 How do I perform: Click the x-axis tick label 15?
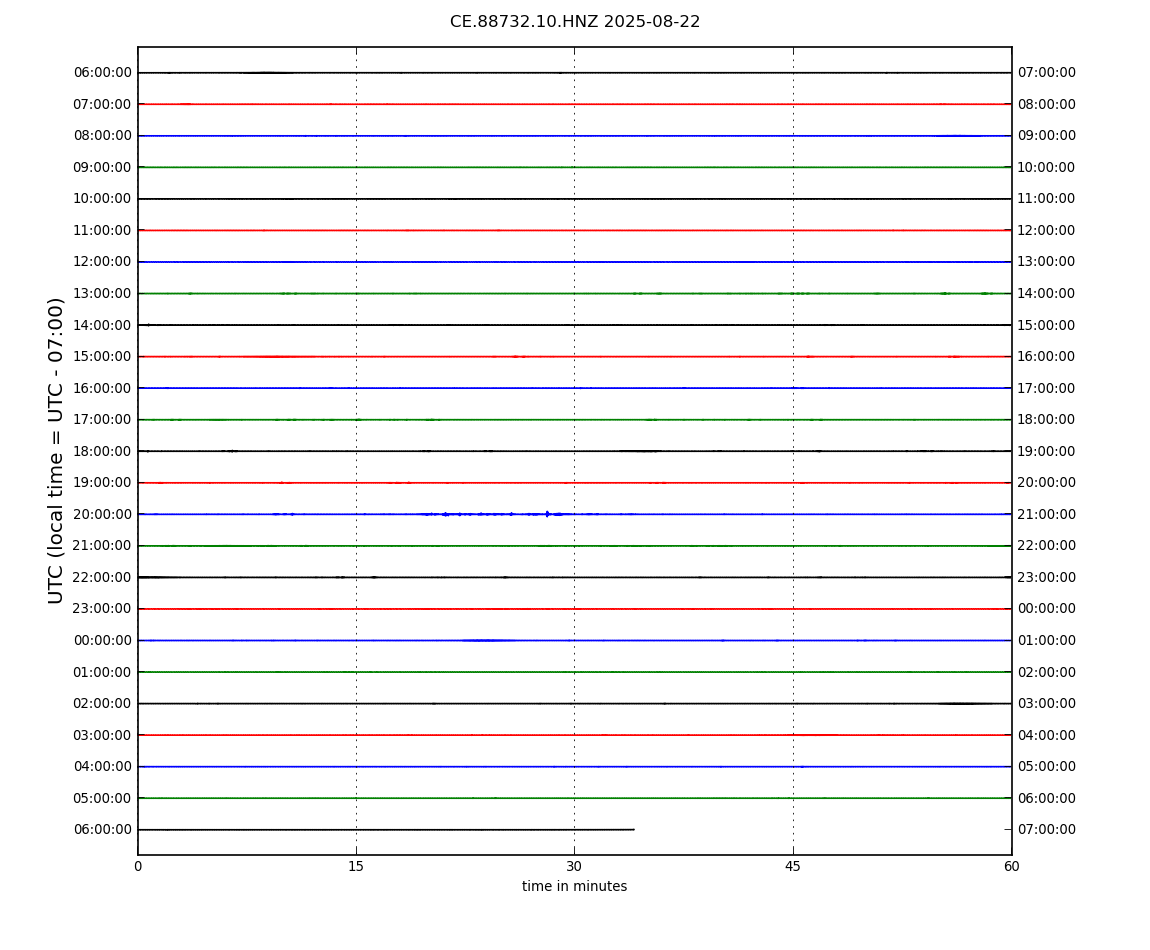(356, 866)
